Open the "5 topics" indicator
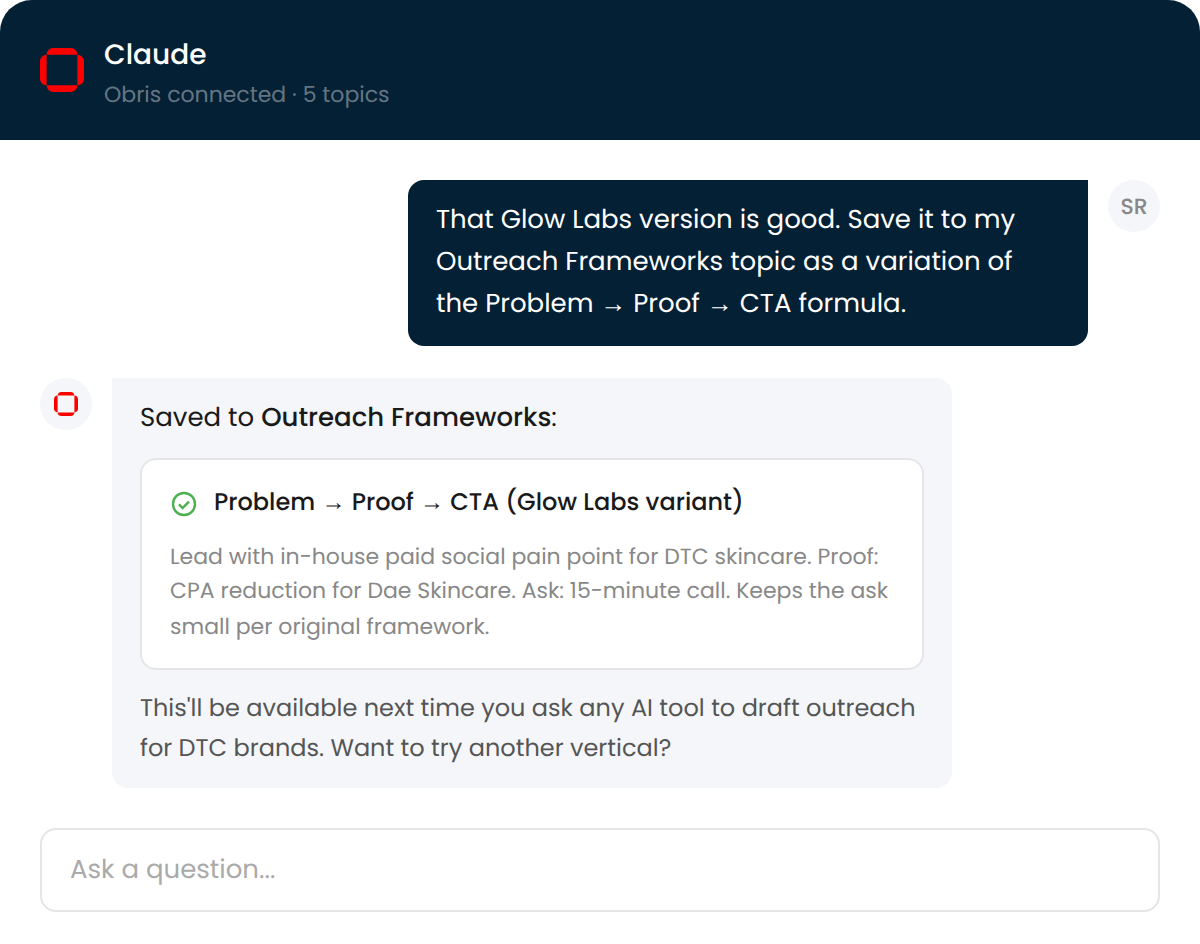1200x944 pixels. 346,95
